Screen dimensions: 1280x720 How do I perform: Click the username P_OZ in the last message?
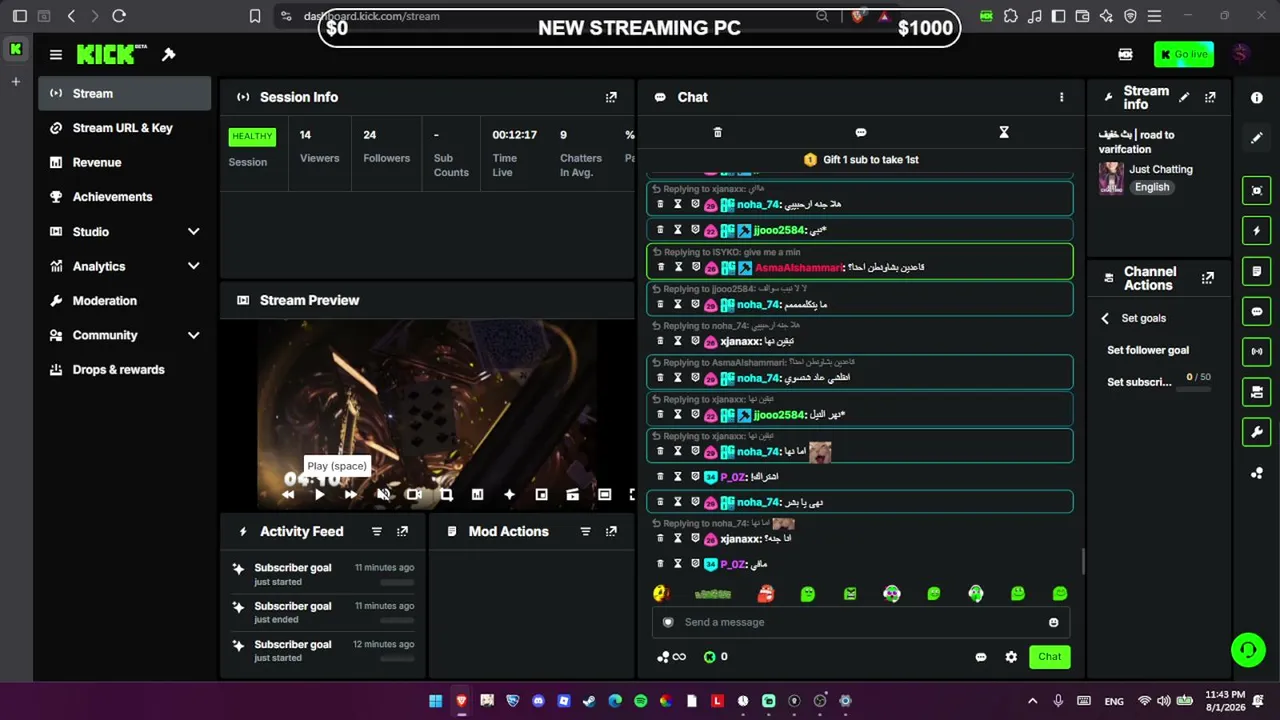click(x=735, y=564)
